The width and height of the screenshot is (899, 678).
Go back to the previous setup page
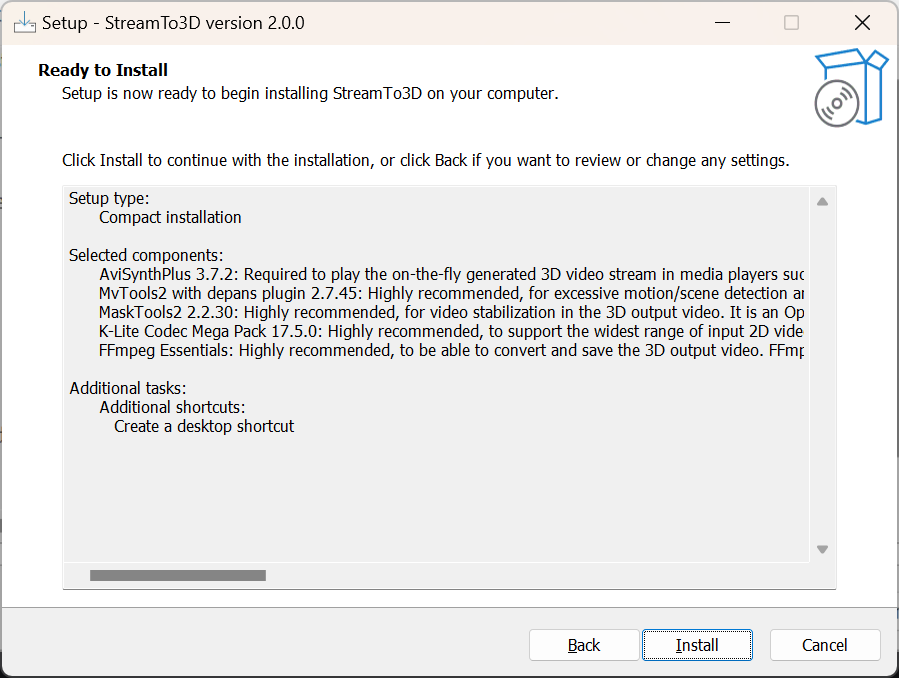click(584, 645)
